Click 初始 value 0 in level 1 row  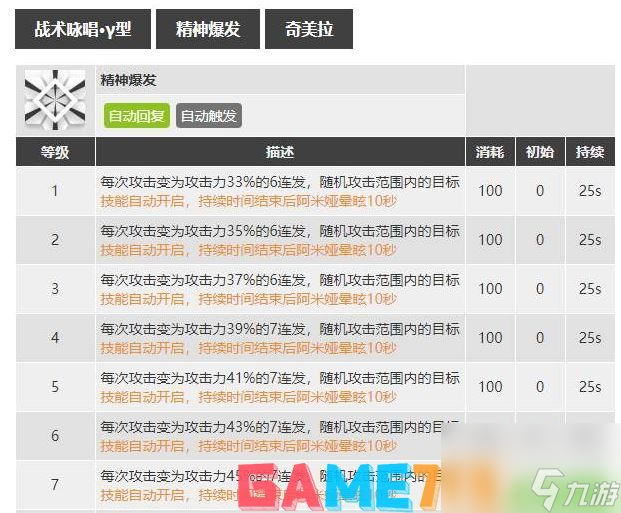pyautogui.click(x=540, y=191)
